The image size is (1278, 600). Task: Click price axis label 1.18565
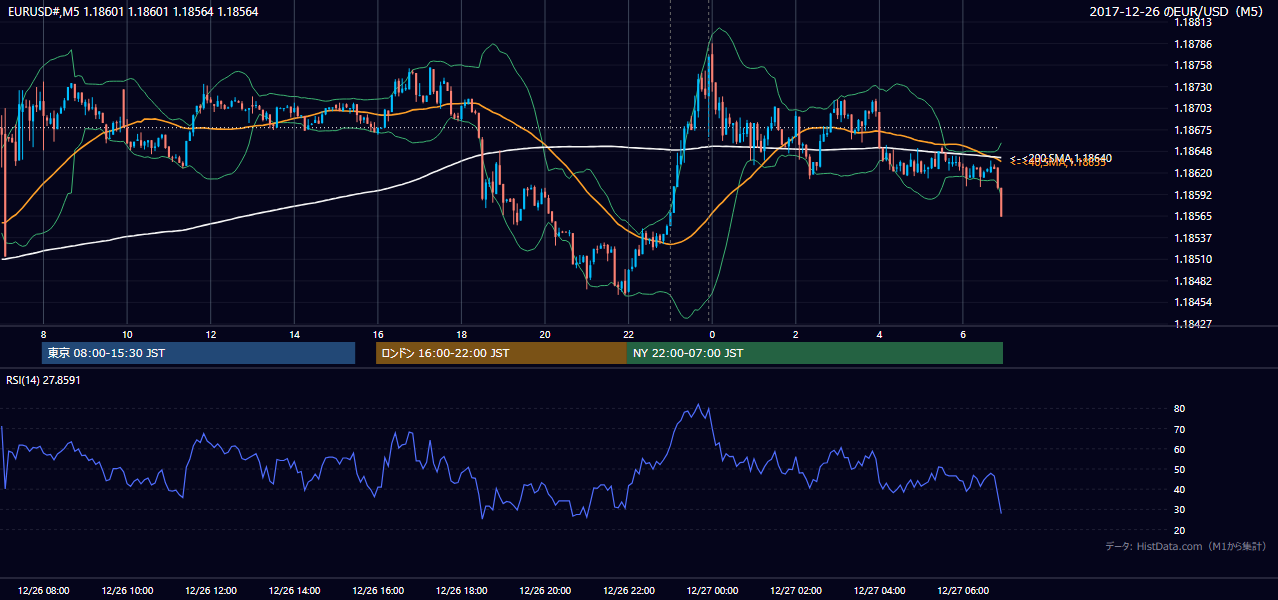(x=1193, y=216)
